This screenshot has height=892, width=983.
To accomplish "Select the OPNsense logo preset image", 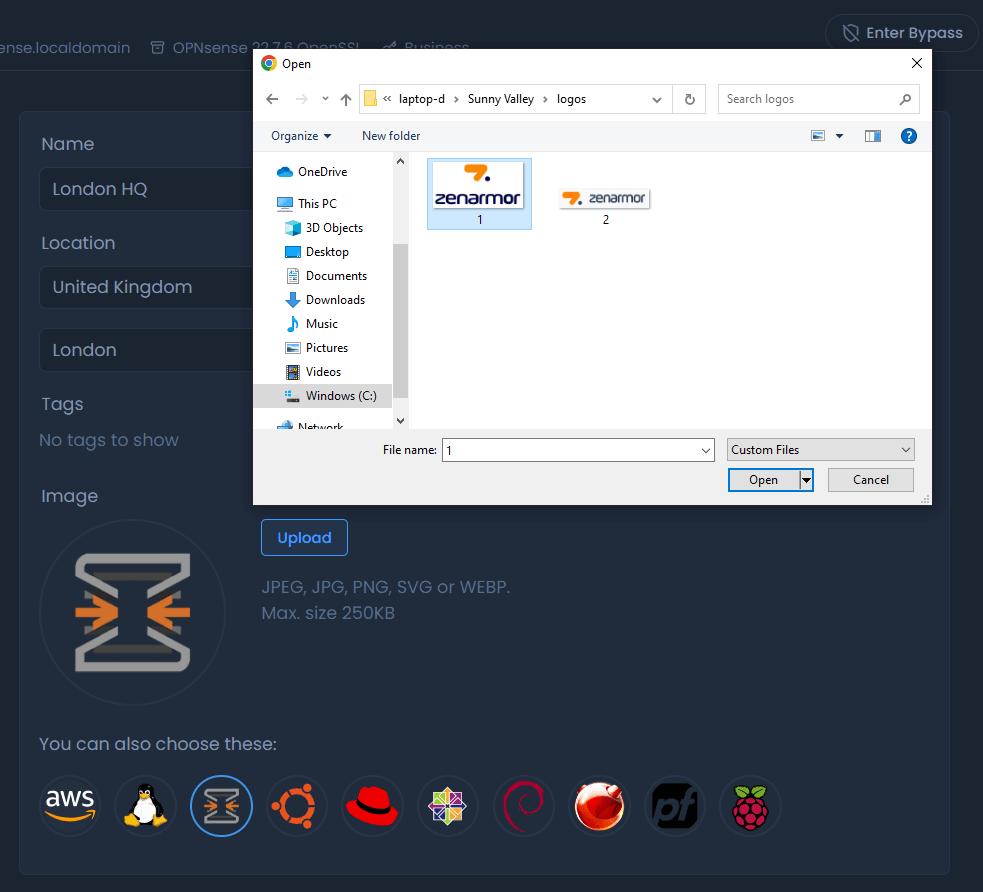I will [x=221, y=805].
